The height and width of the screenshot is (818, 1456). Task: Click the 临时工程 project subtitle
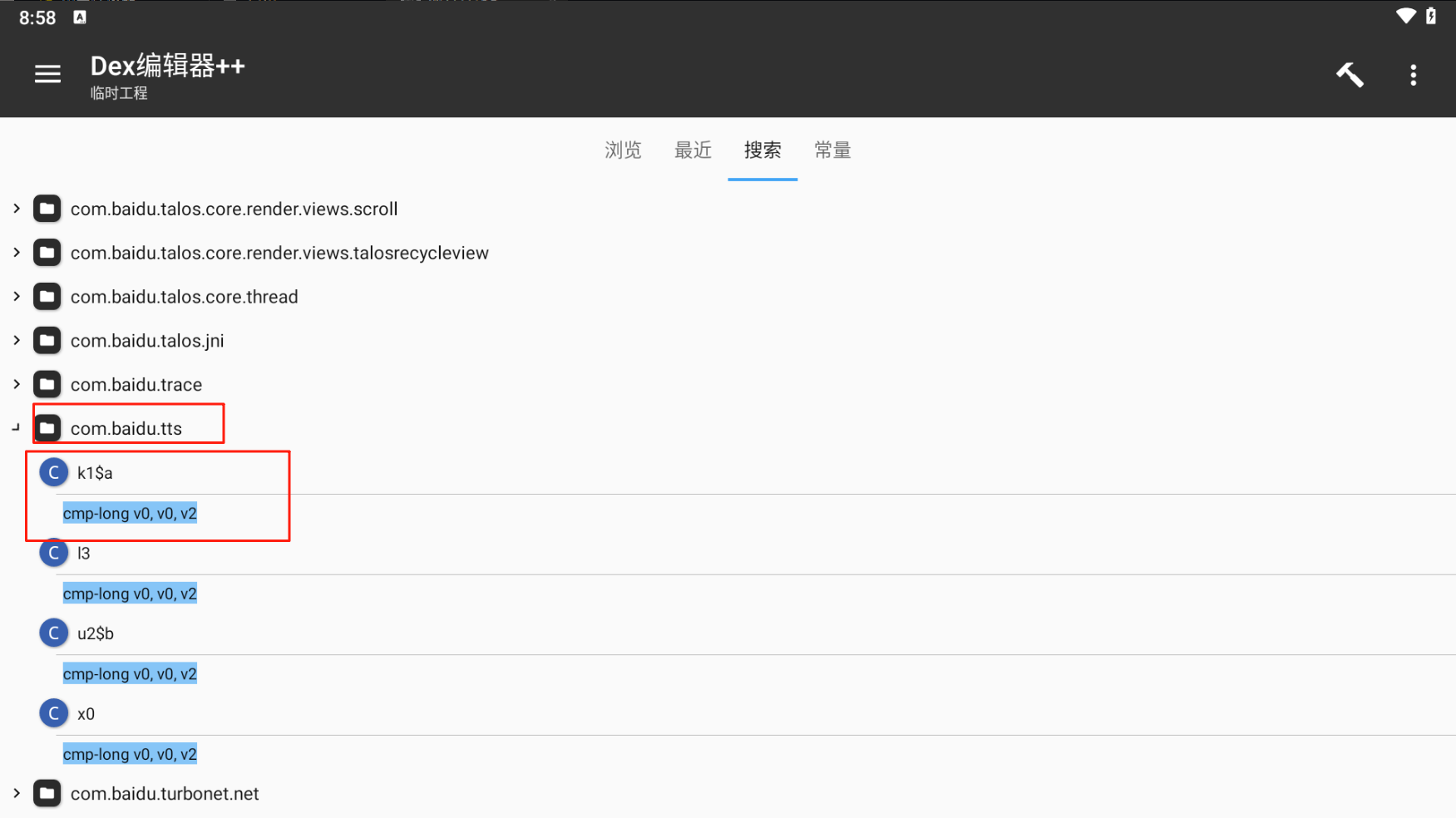pos(119,93)
